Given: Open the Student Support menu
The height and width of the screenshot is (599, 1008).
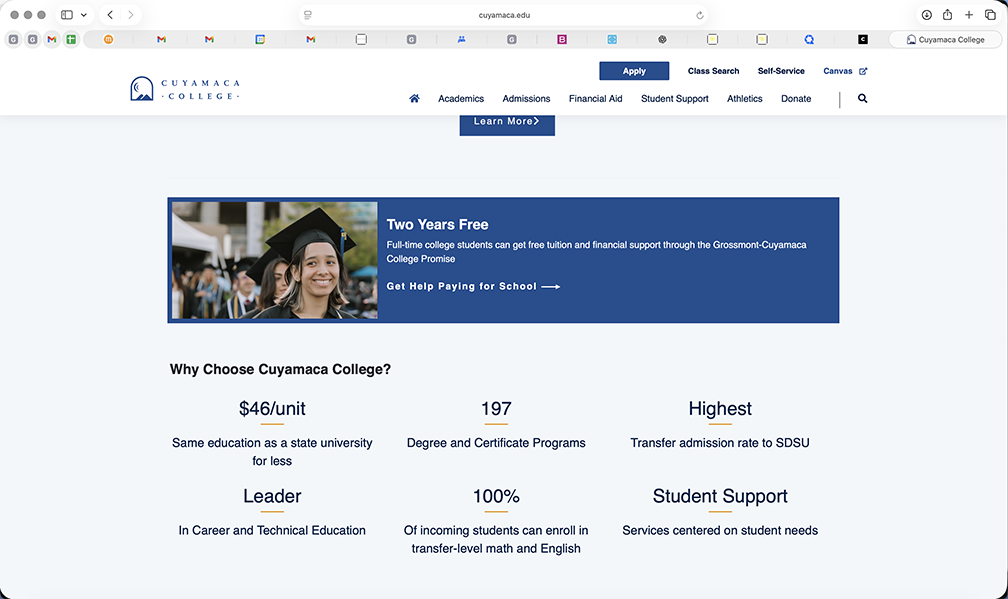Looking at the screenshot, I should [x=674, y=98].
